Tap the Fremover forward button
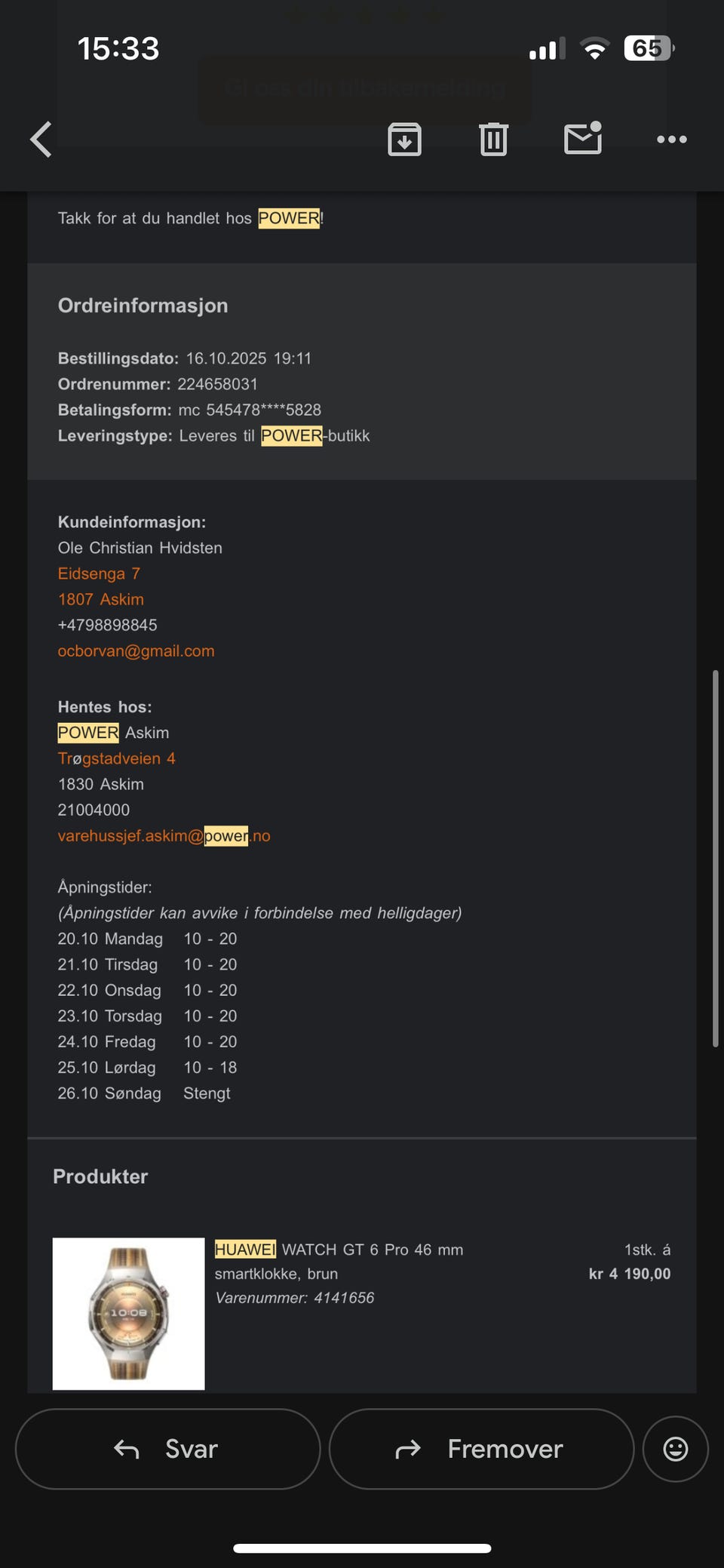The image size is (724, 1568). pyautogui.click(x=481, y=1449)
